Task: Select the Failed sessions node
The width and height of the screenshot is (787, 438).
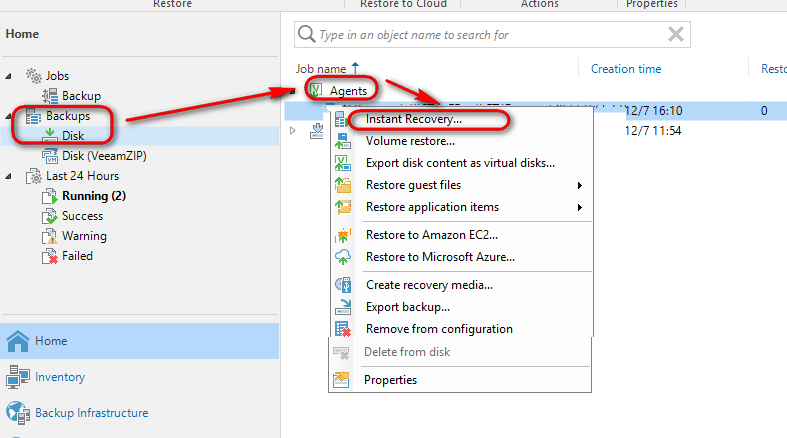Action: coord(77,256)
